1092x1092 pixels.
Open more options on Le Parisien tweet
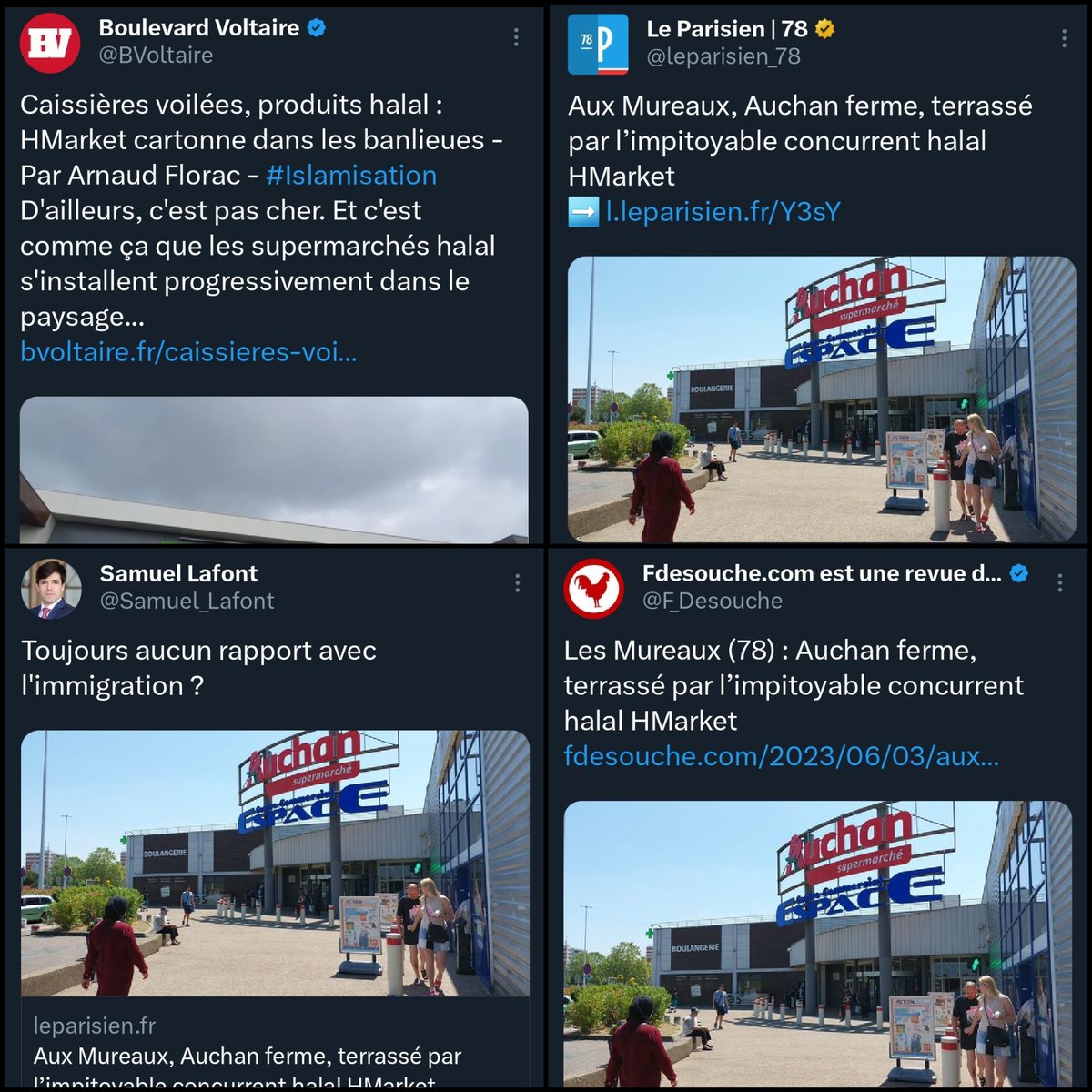pyautogui.click(x=1064, y=38)
